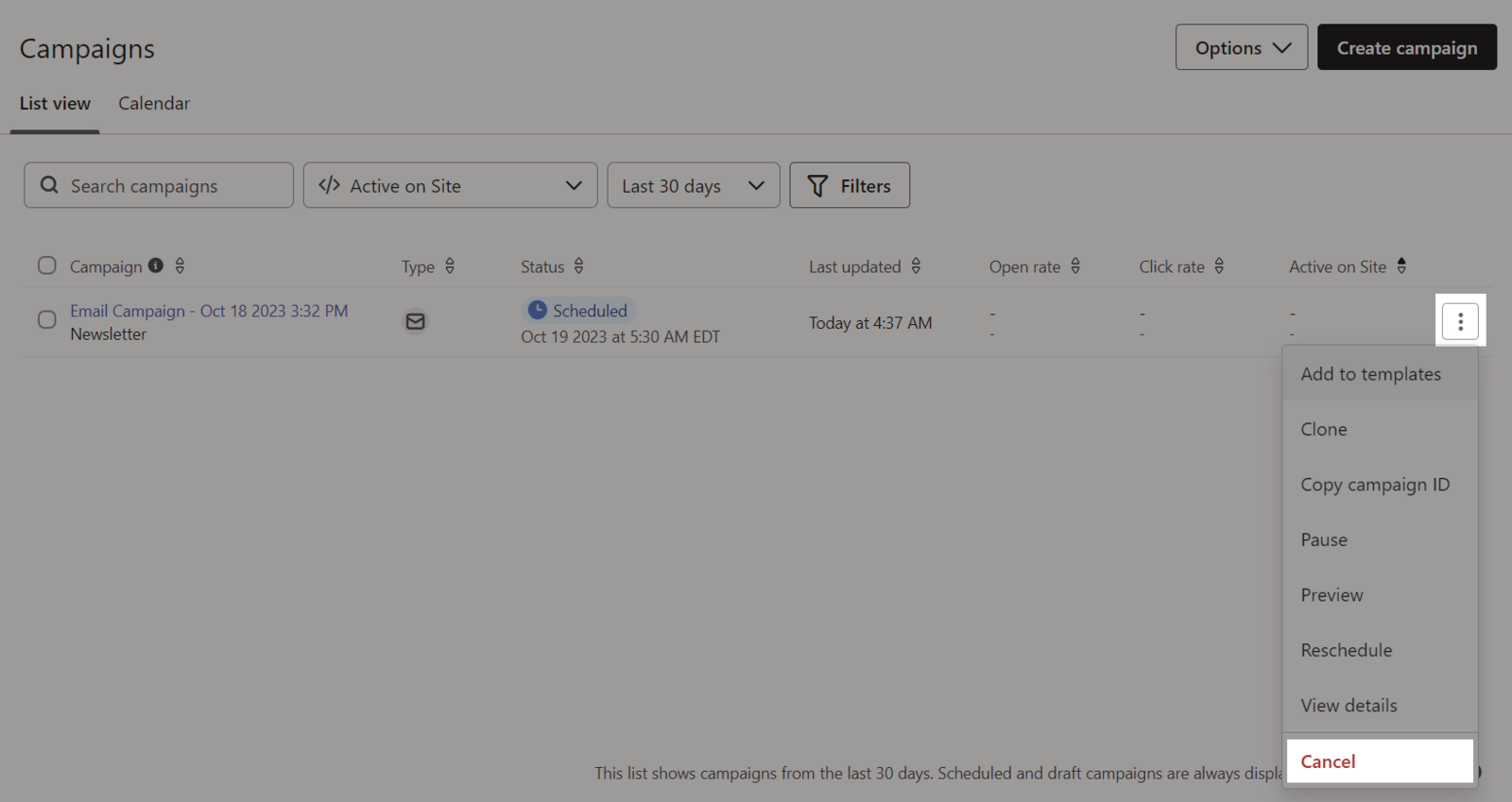Click the Scheduled status badge
The height and width of the screenshot is (802, 1512).
pyautogui.click(x=578, y=310)
